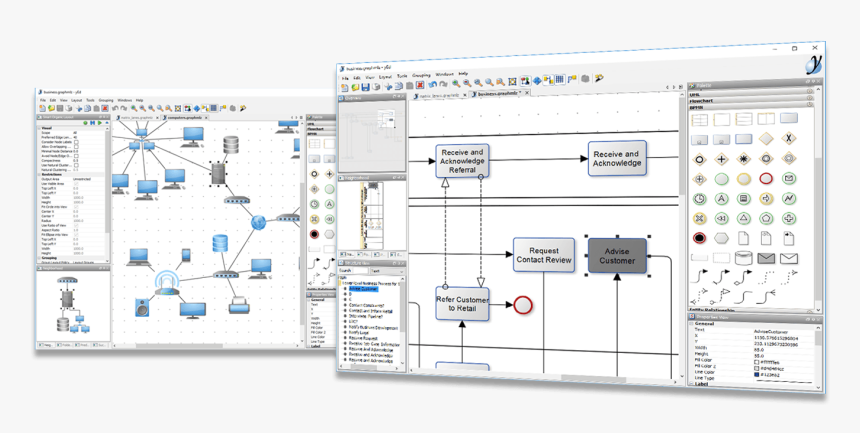Toggle Use Visible Area checkbox
Image resolution: width=860 pixels, height=433 pixels.
coord(76,183)
